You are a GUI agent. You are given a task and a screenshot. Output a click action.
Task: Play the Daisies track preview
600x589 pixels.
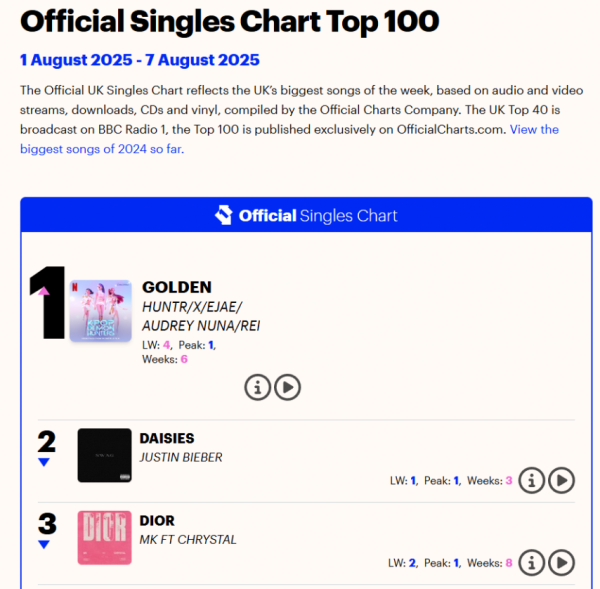coord(561,480)
